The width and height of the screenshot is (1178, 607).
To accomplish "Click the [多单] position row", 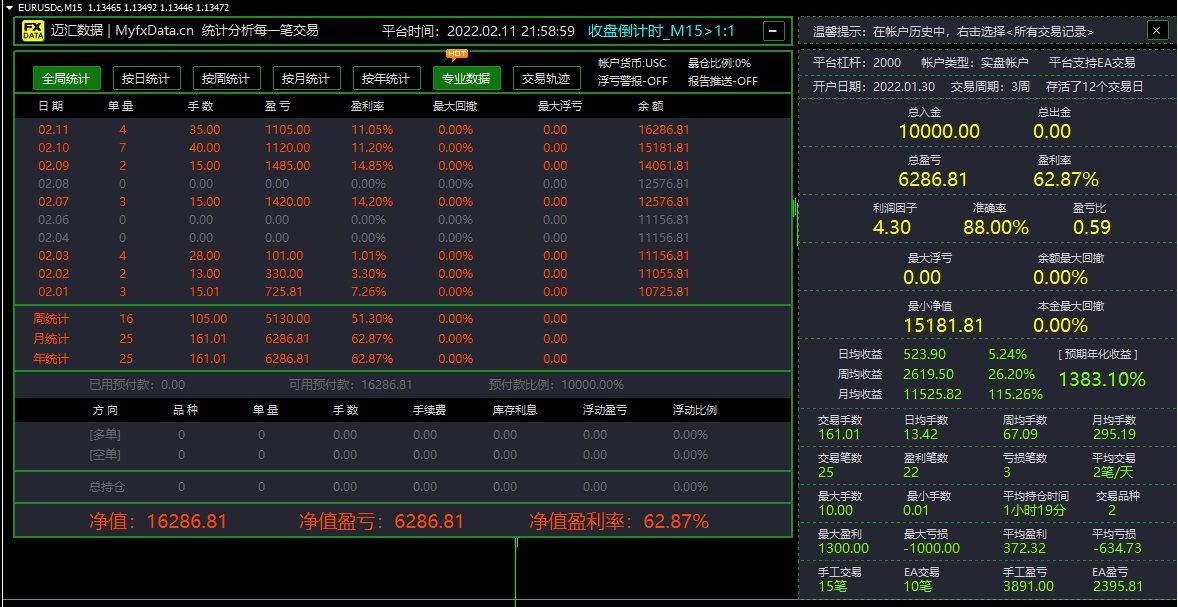I will pyautogui.click(x=403, y=434).
